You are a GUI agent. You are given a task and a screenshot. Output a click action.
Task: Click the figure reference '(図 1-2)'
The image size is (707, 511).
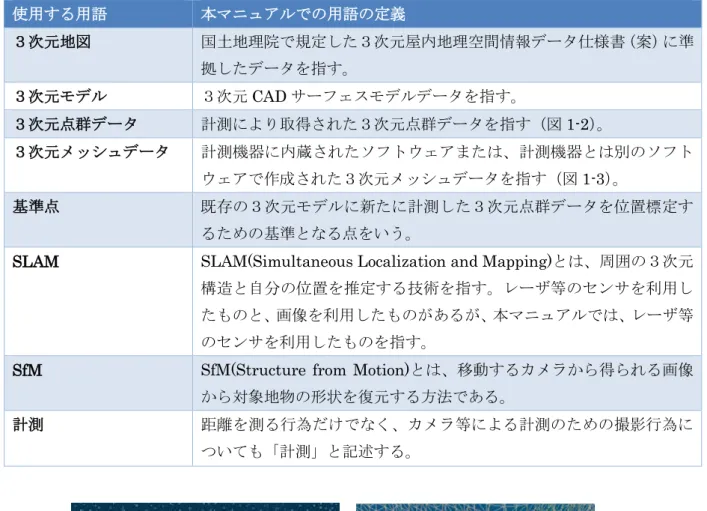pos(567,124)
